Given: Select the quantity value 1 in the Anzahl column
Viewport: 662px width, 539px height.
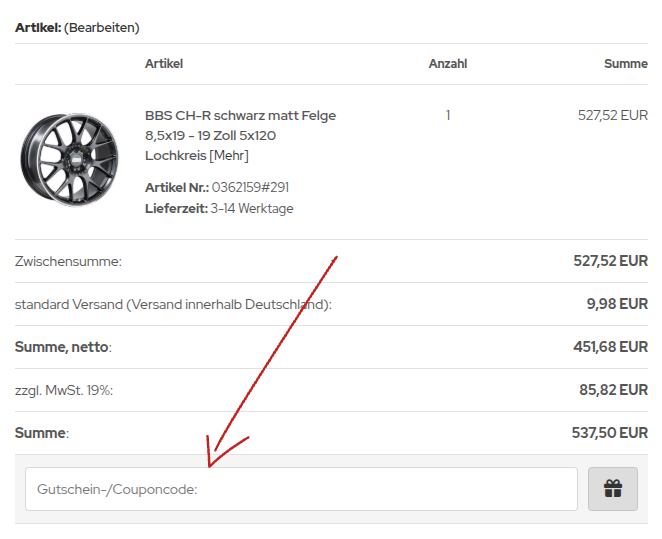Looking at the screenshot, I should 448,115.
